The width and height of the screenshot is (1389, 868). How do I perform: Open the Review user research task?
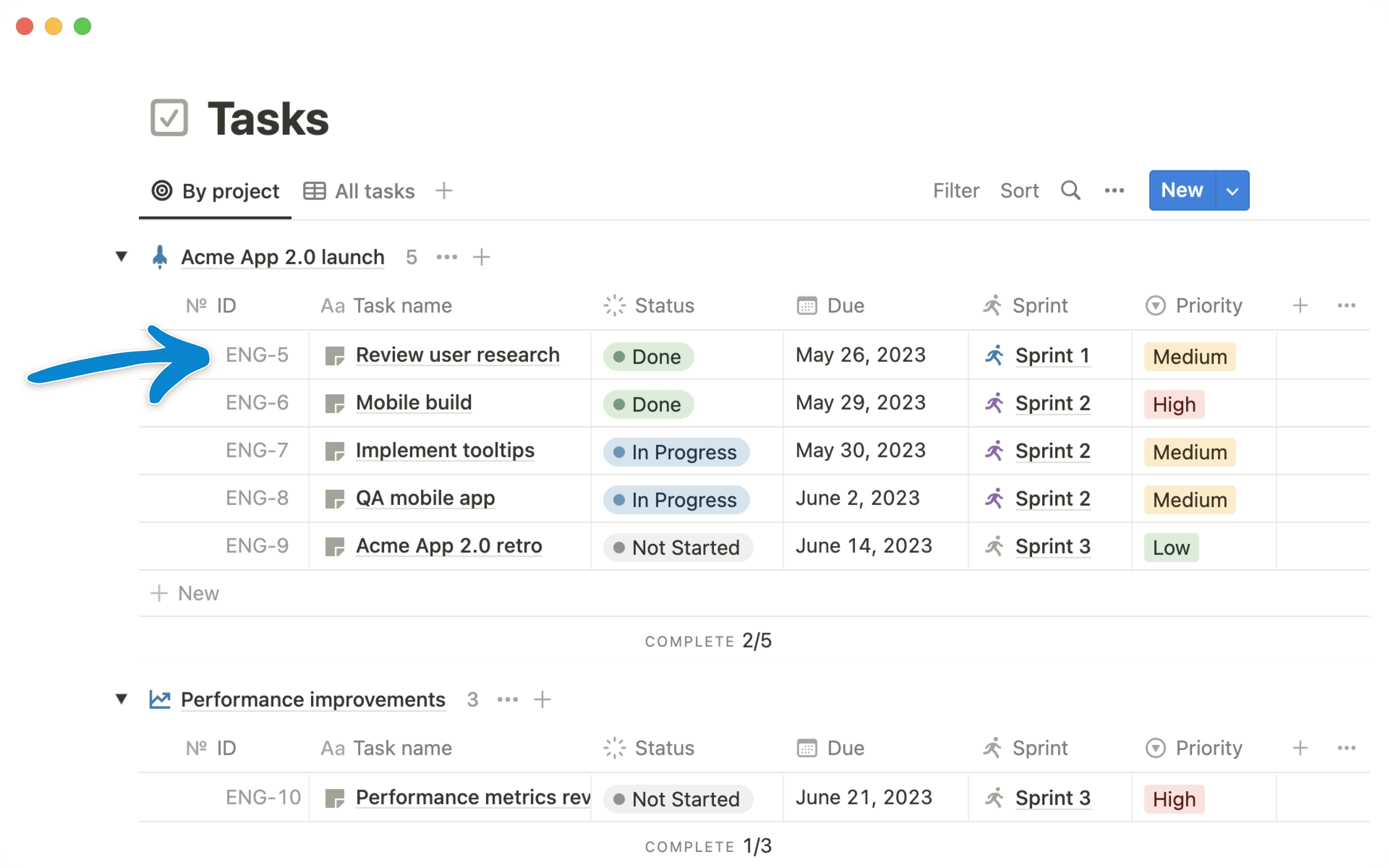point(458,356)
